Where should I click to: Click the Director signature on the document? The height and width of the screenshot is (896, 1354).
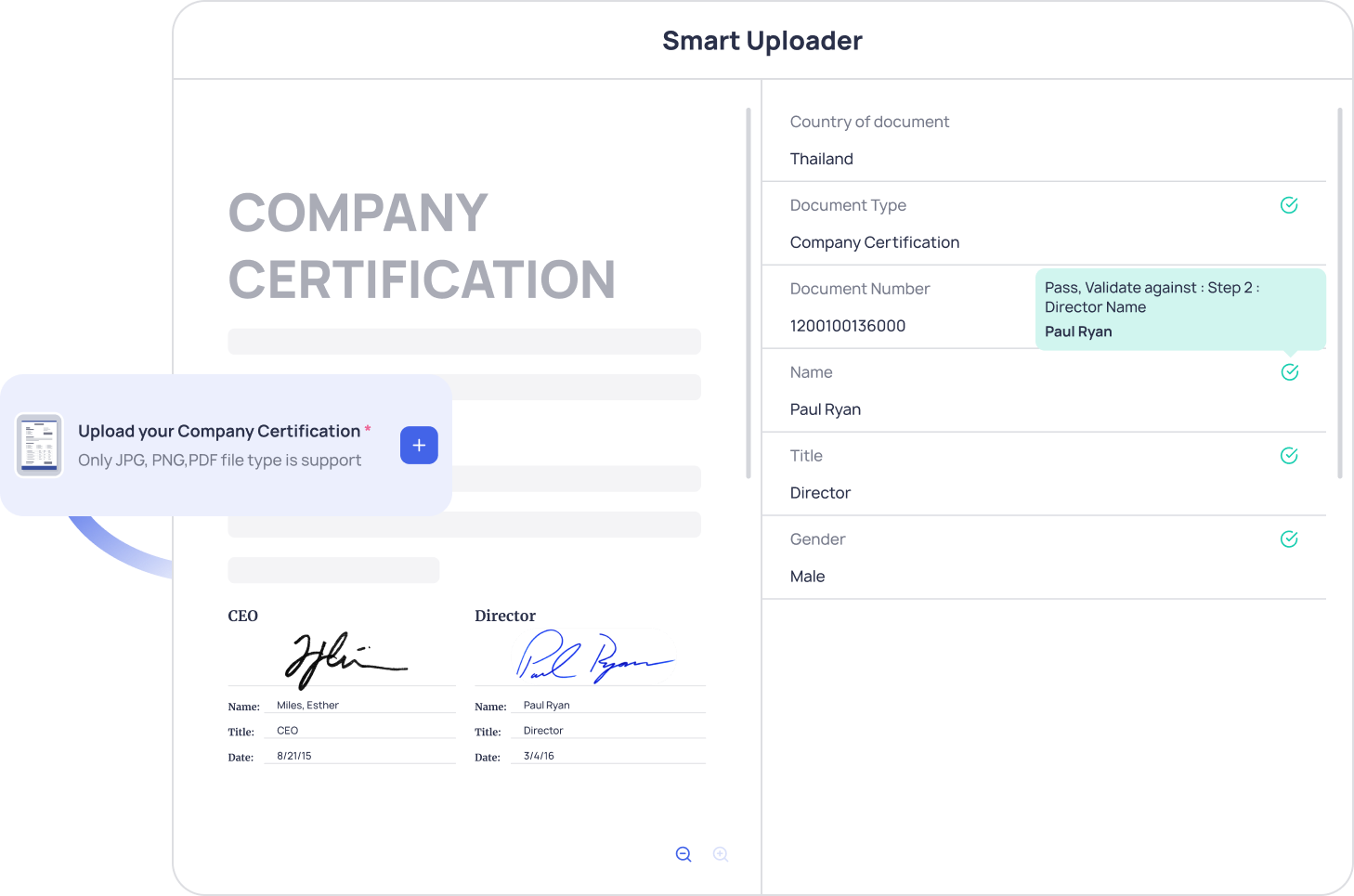(592, 657)
